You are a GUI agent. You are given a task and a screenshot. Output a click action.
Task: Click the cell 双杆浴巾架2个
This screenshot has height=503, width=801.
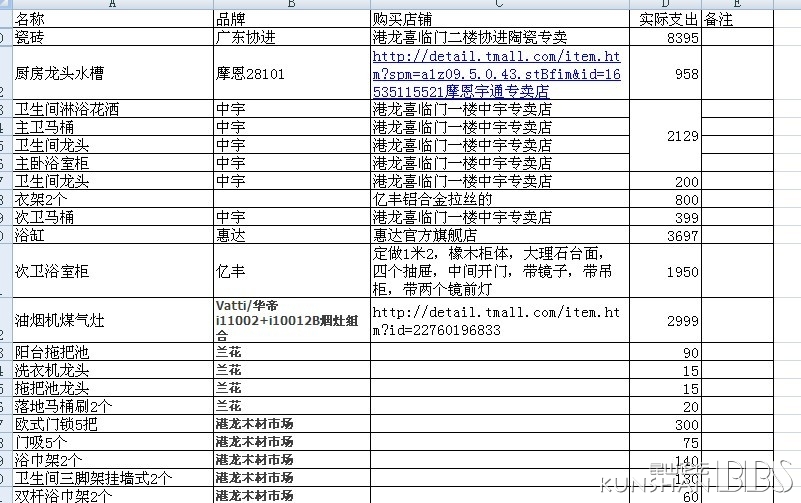[112, 495]
